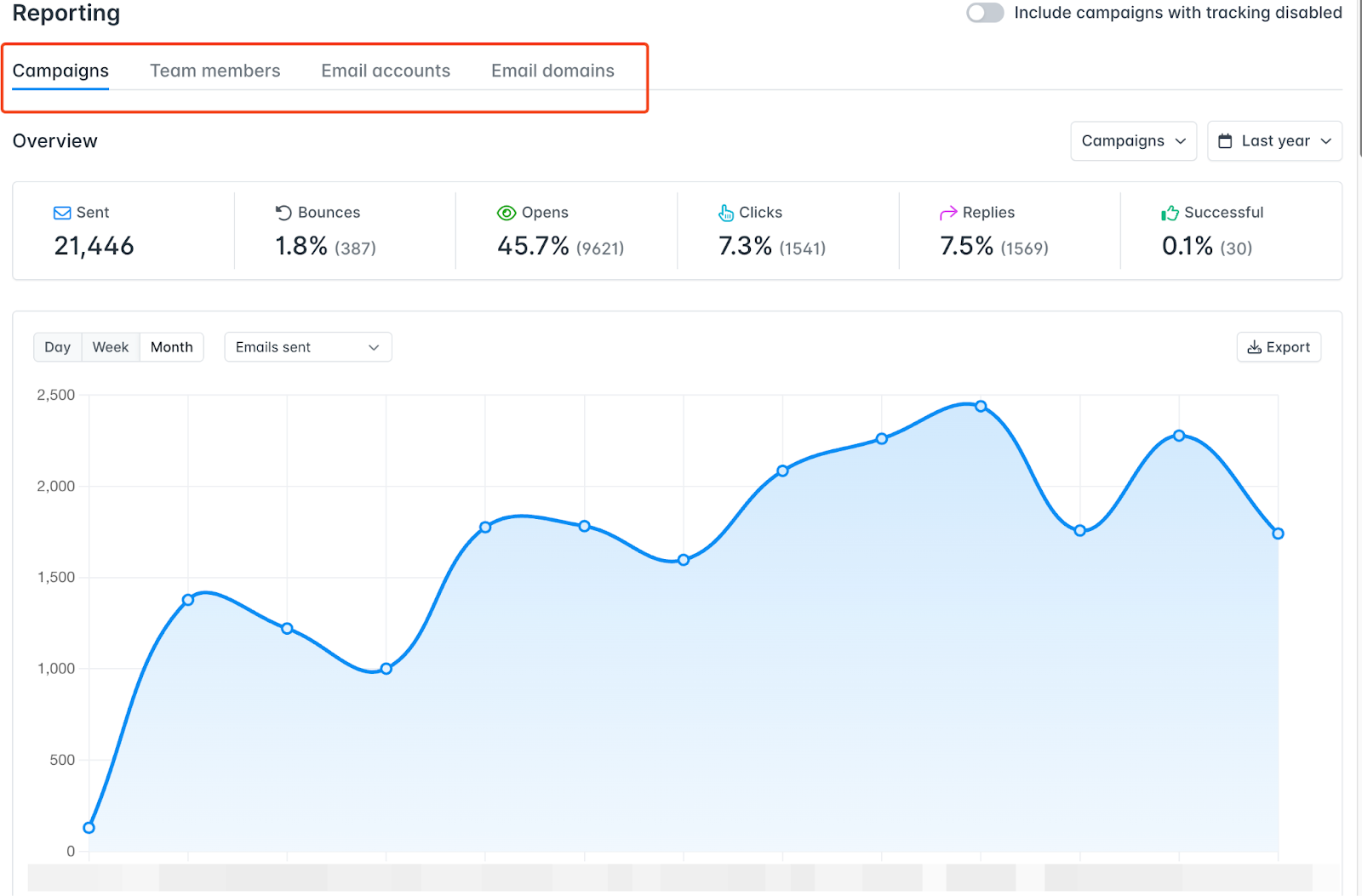Switch to the Team members tab
The height and width of the screenshot is (896, 1362).
215,71
